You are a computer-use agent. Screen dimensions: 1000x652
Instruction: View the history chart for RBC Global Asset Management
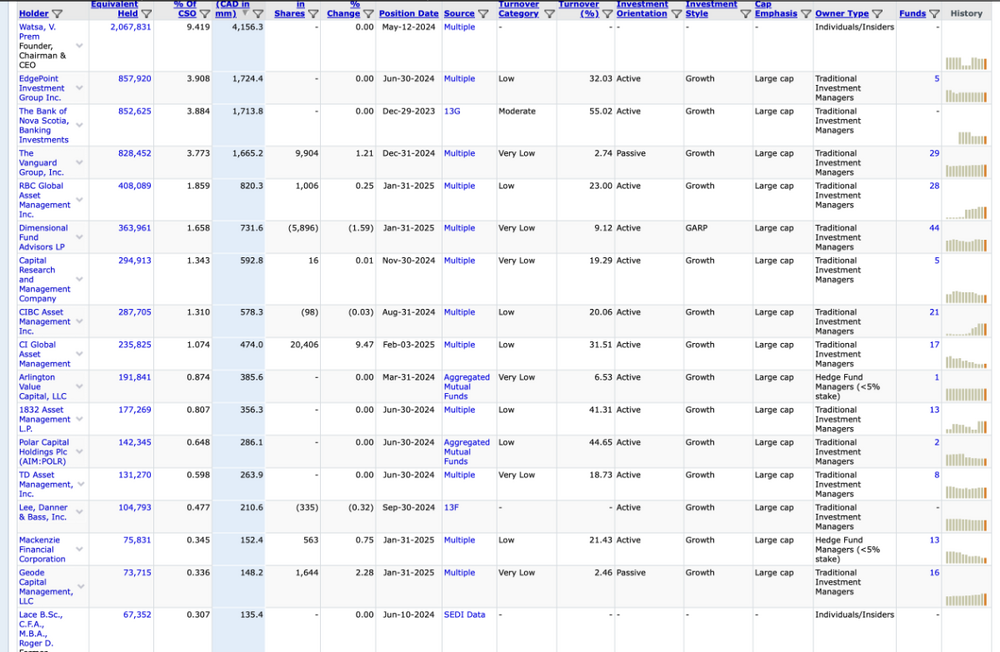click(966, 212)
